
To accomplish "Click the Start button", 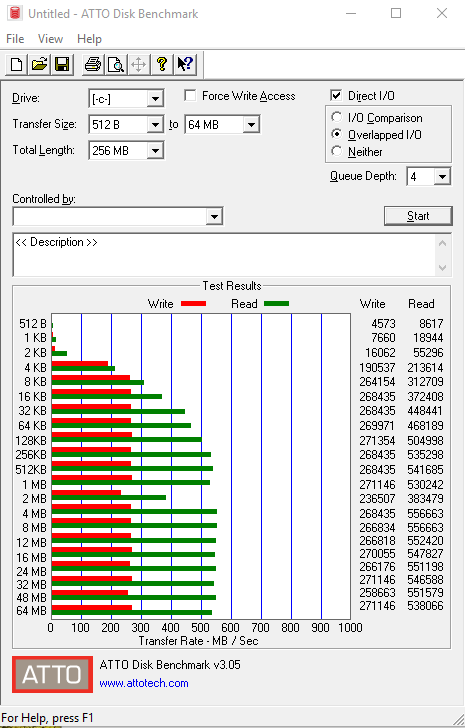I will pos(418,216).
